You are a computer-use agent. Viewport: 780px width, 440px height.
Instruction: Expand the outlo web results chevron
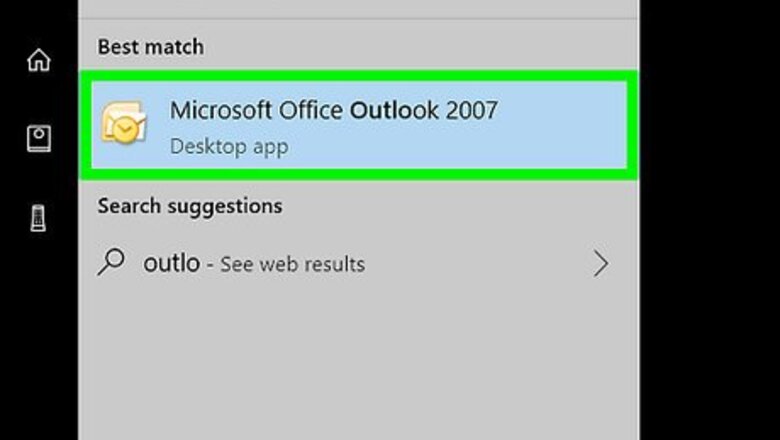click(600, 264)
